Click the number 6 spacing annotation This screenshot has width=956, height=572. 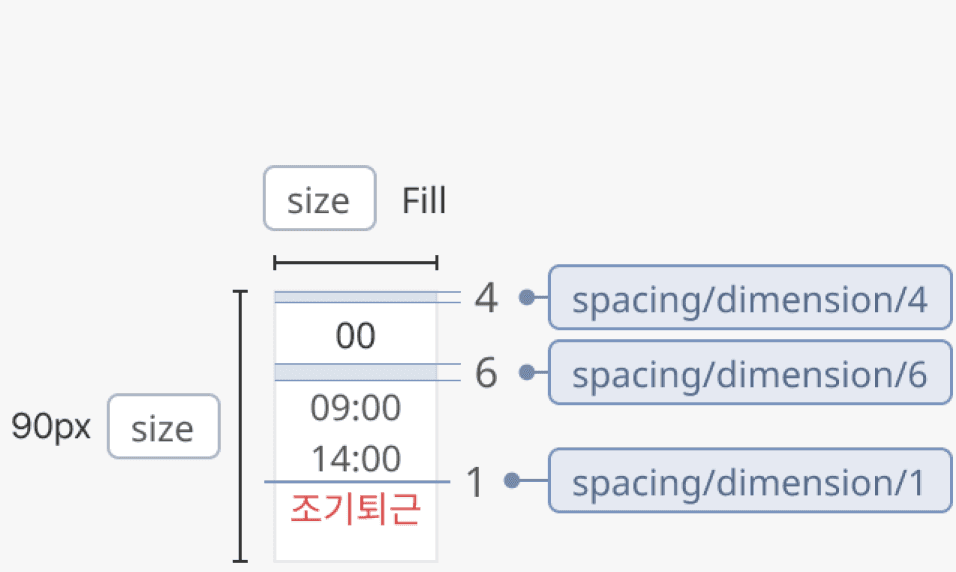(x=486, y=374)
